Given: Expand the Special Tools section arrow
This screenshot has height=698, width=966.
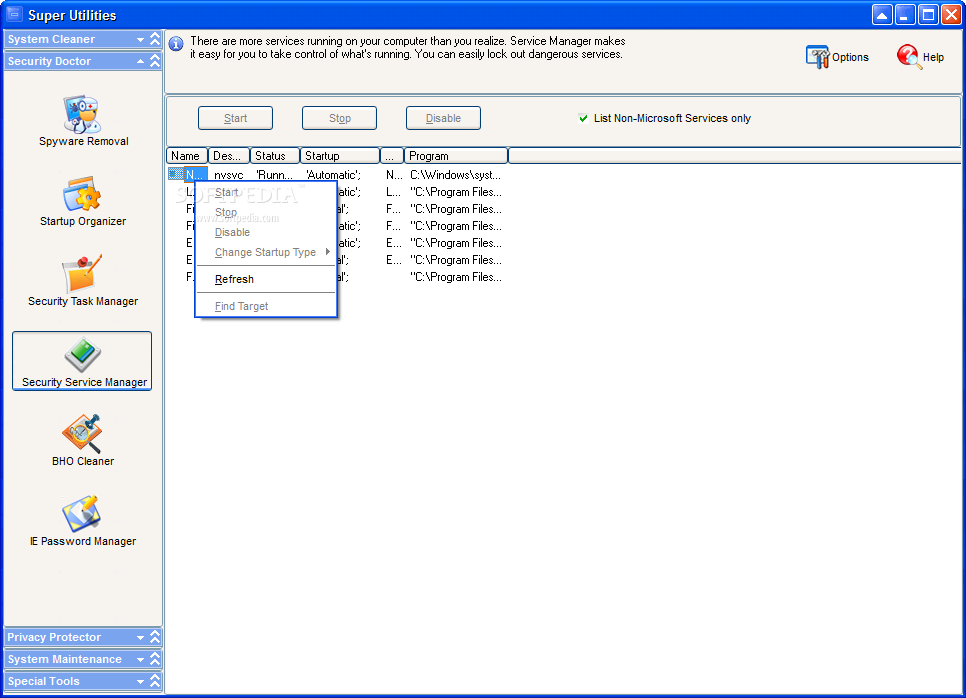Looking at the screenshot, I should pyautogui.click(x=140, y=681).
